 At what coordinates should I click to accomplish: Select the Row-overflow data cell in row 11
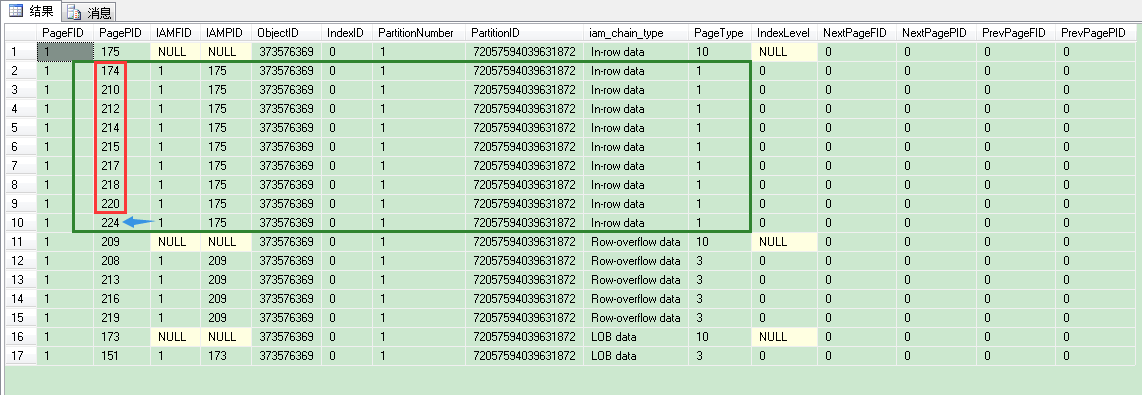[637, 242]
